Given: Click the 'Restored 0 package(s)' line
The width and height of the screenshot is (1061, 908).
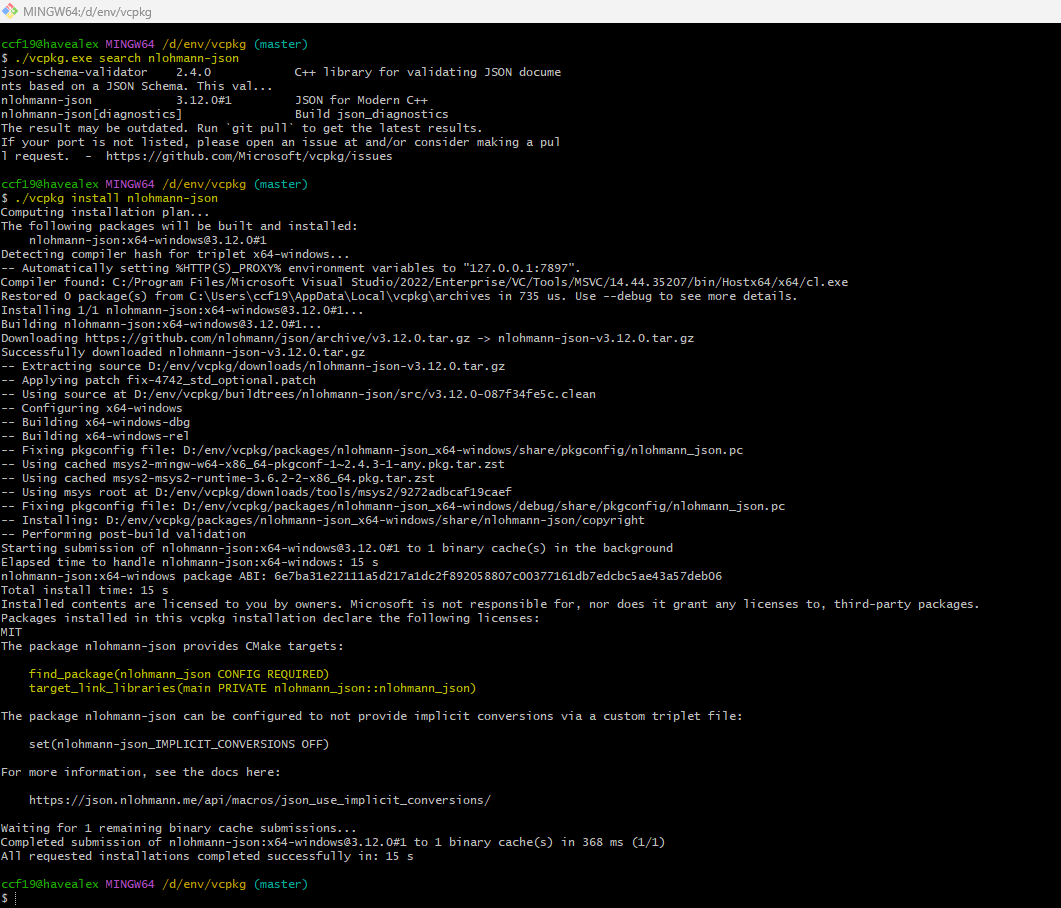Looking at the screenshot, I should click(399, 296).
